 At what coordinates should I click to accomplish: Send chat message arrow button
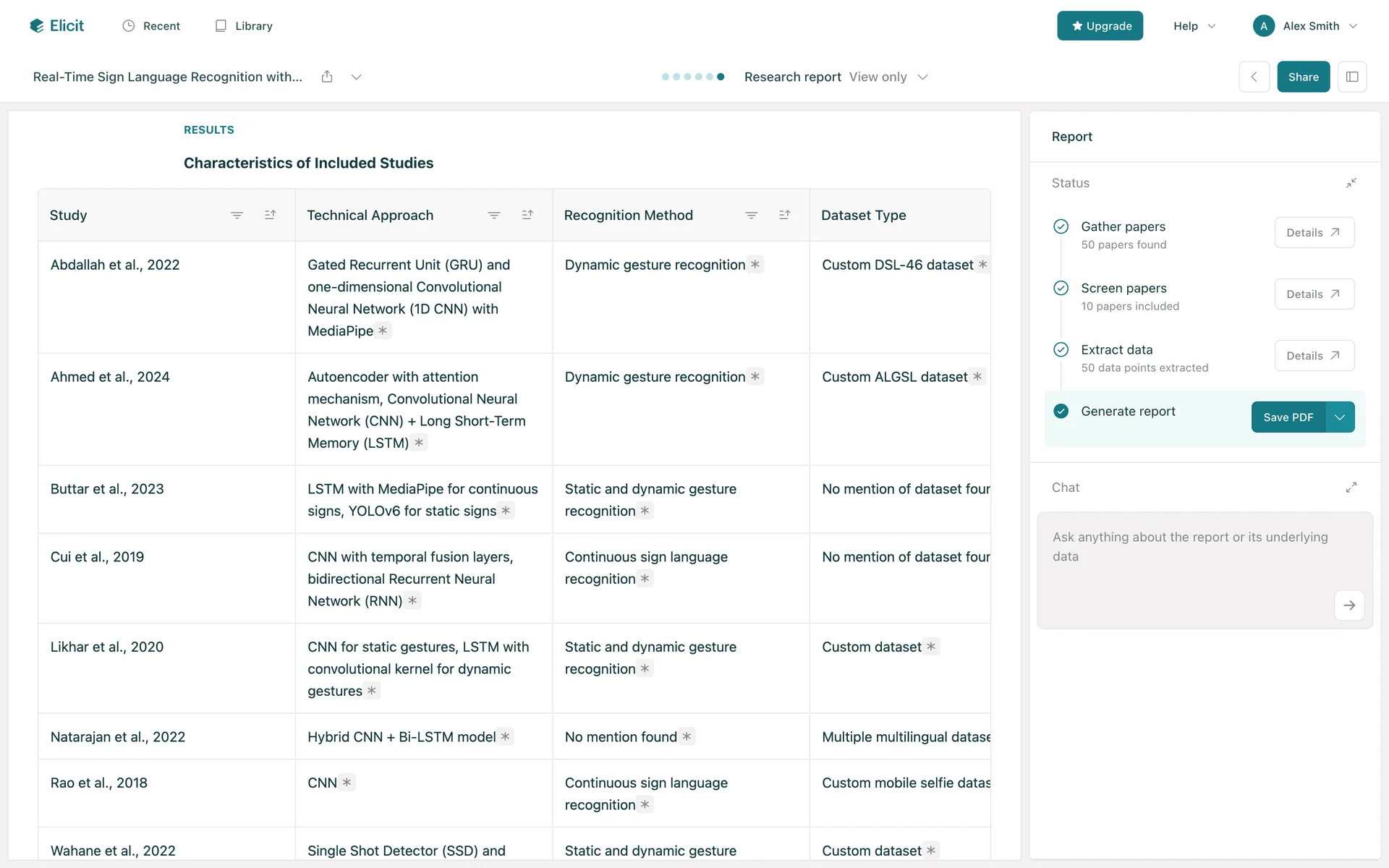(x=1348, y=605)
